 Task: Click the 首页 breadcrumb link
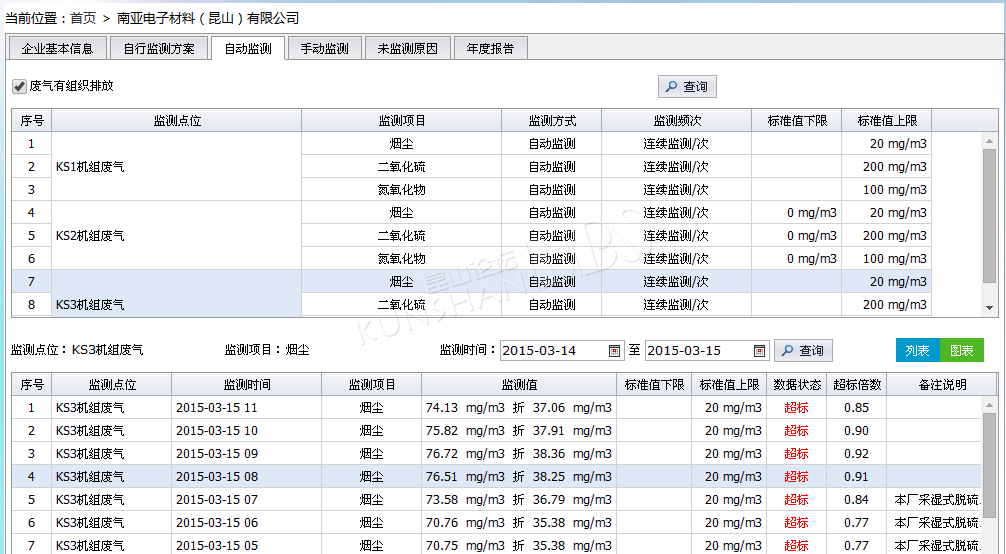tap(83, 18)
